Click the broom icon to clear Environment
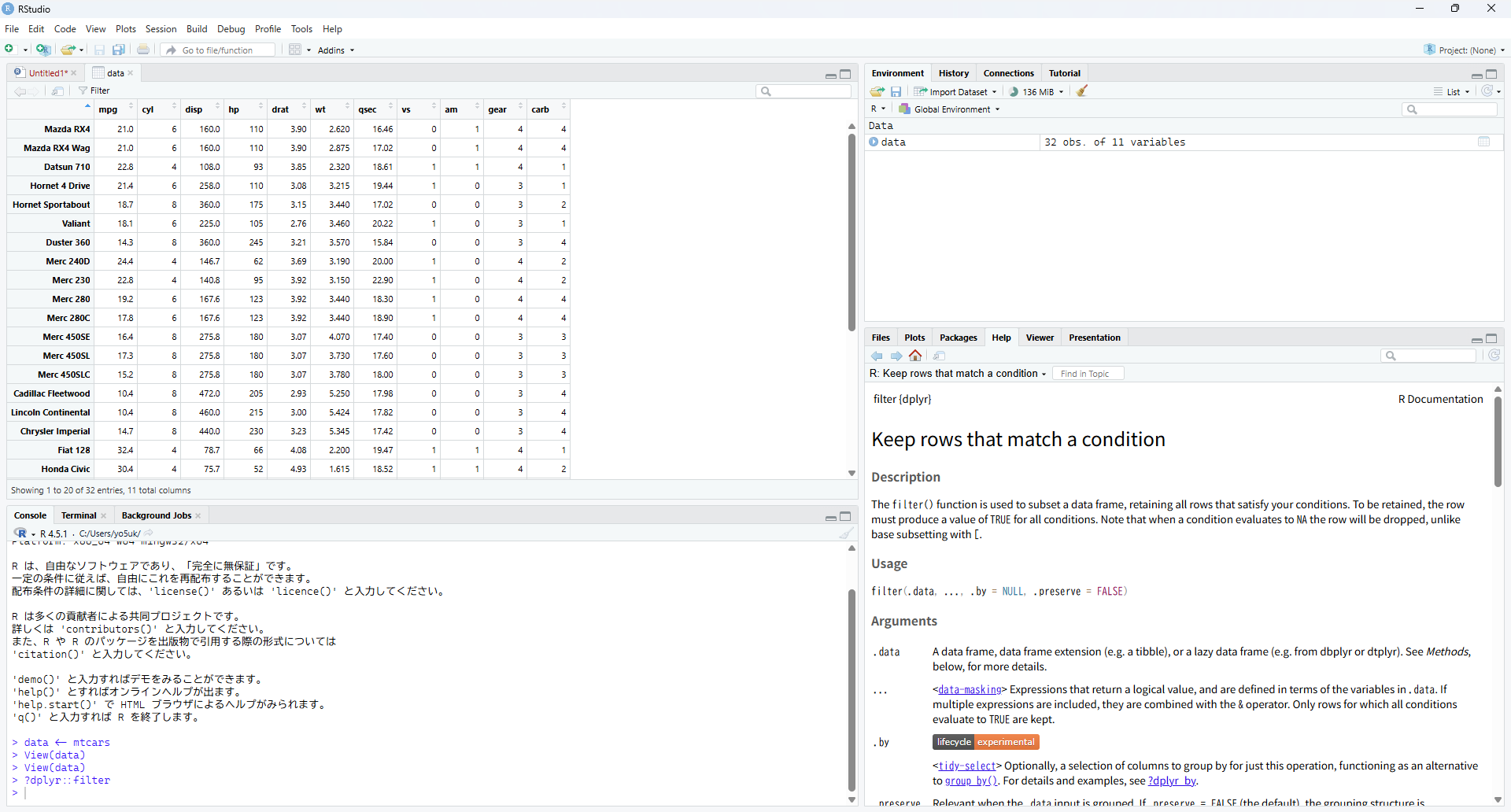This screenshot has height=812, width=1511. point(1083,91)
